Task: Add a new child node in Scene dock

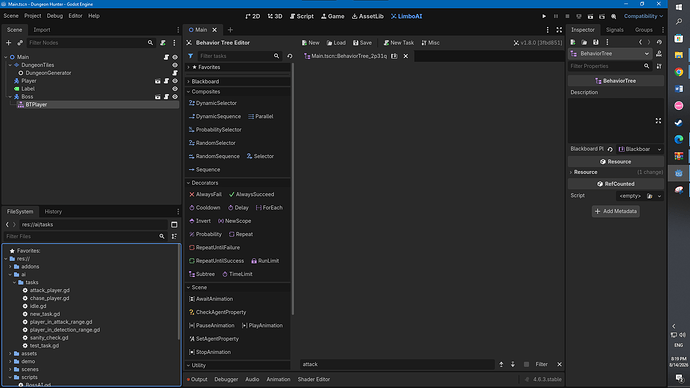Action: (8, 43)
